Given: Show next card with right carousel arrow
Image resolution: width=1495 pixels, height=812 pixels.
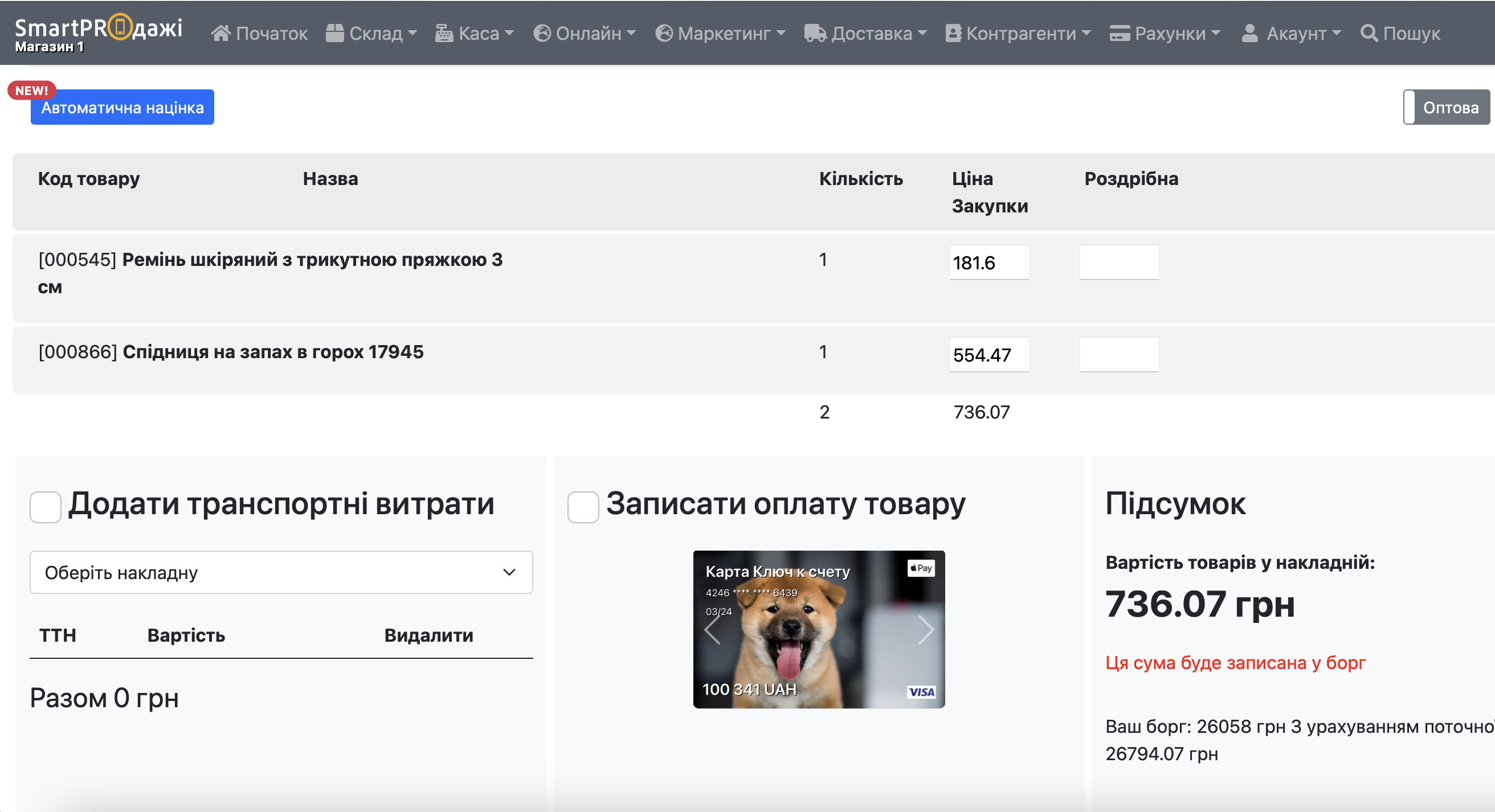Looking at the screenshot, I should coord(925,630).
